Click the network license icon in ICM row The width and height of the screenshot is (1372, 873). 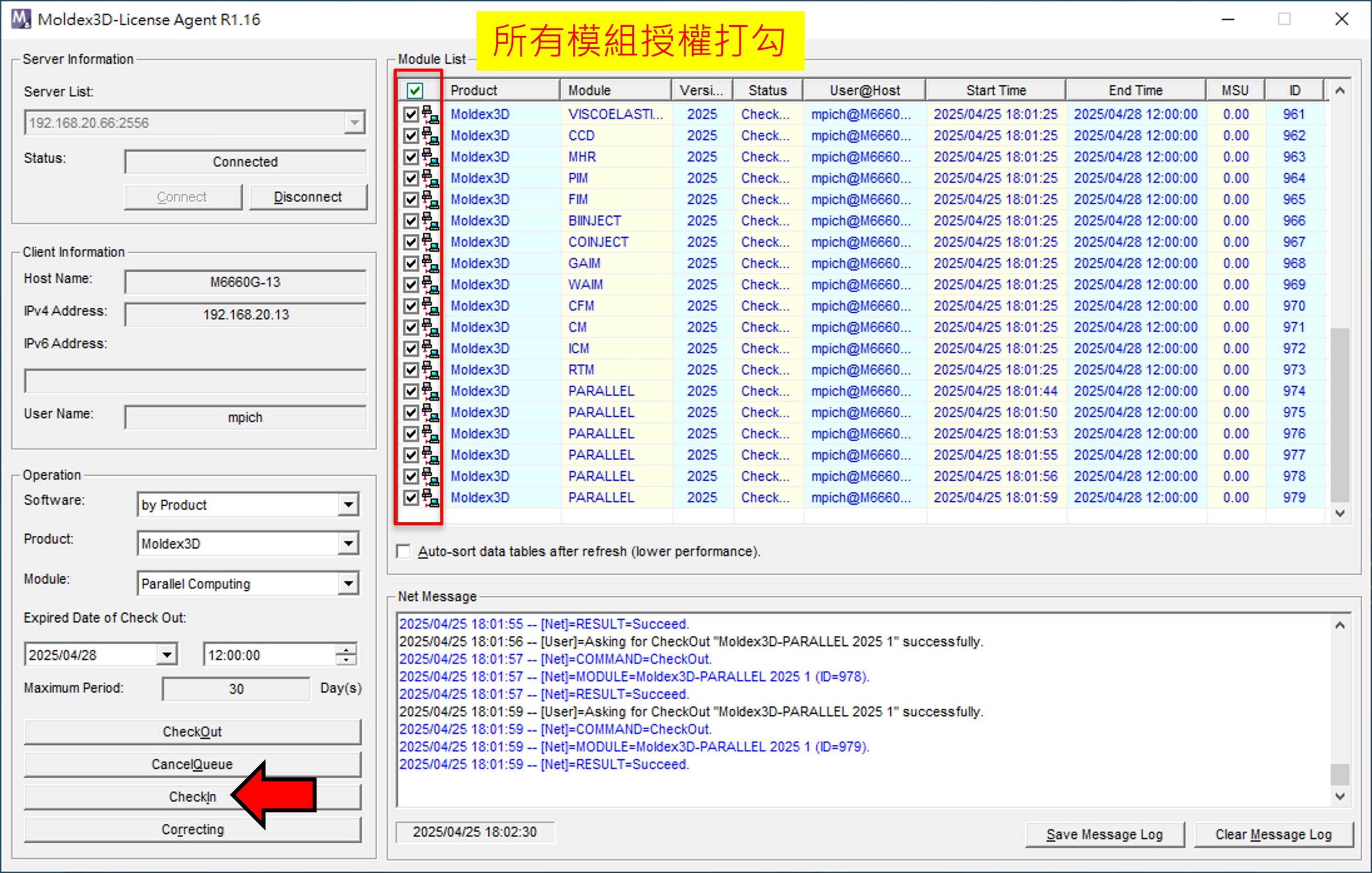(430, 349)
